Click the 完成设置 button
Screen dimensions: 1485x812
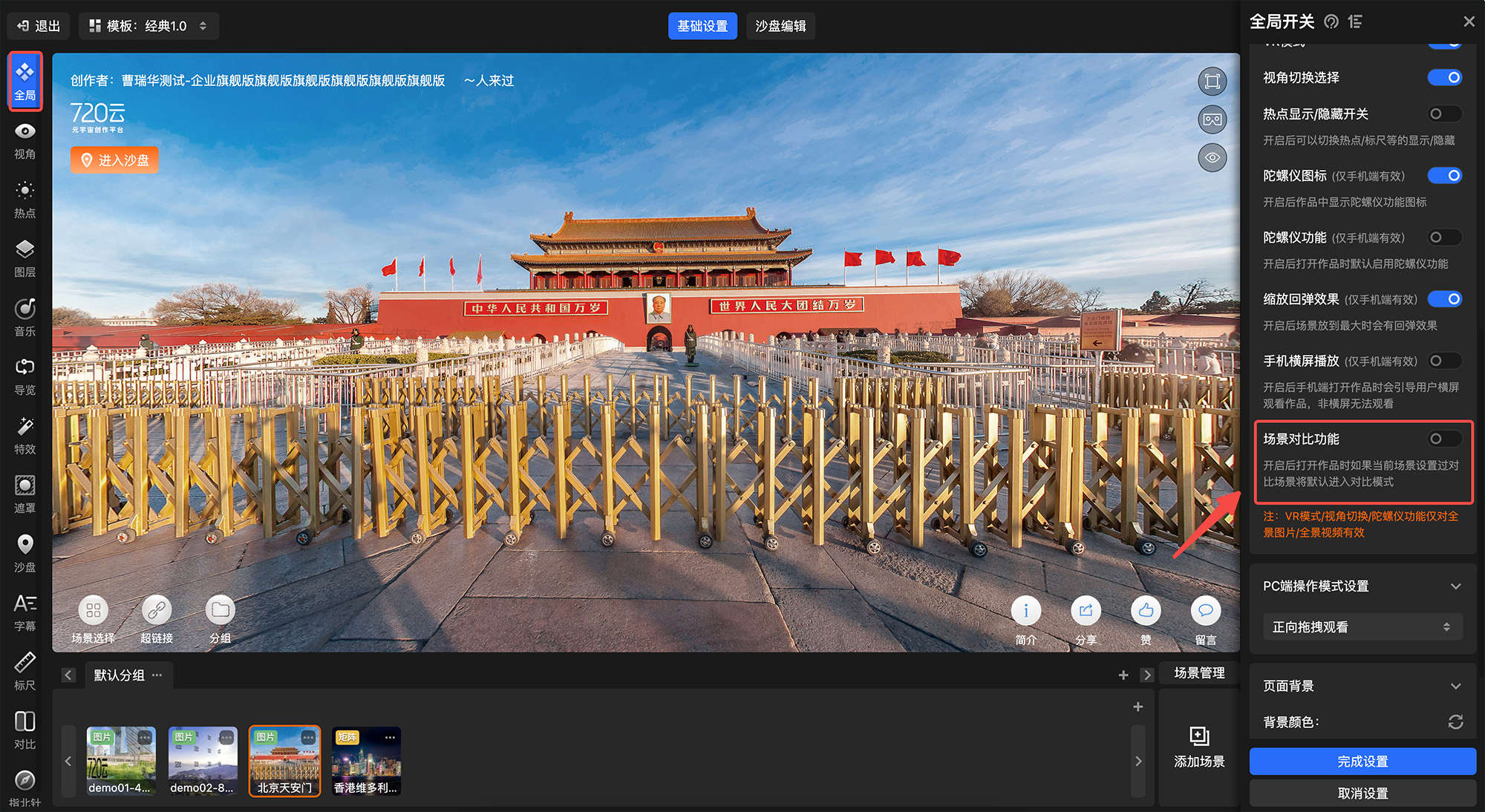pyautogui.click(x=1362, y=762)
